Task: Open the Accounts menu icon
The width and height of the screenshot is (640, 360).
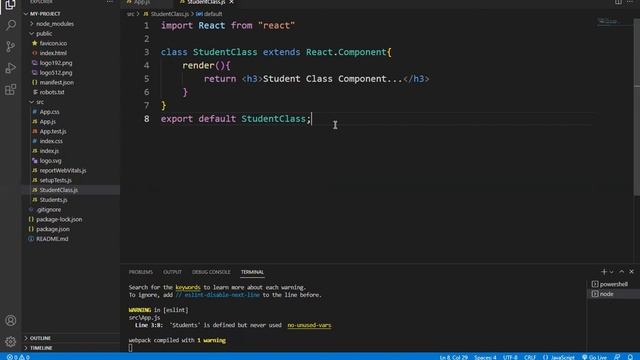Action: tap(11, 320)
